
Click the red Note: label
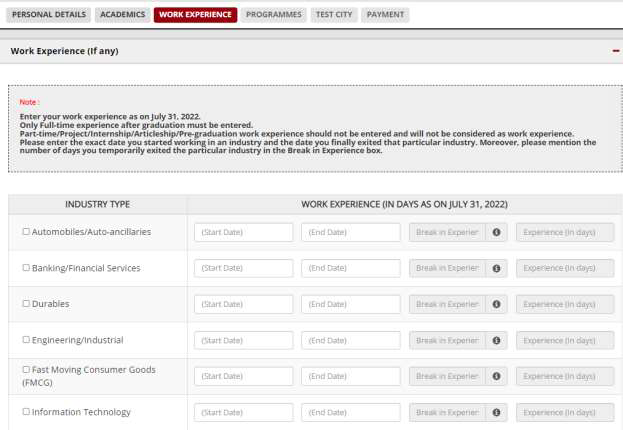coord(29,102)
